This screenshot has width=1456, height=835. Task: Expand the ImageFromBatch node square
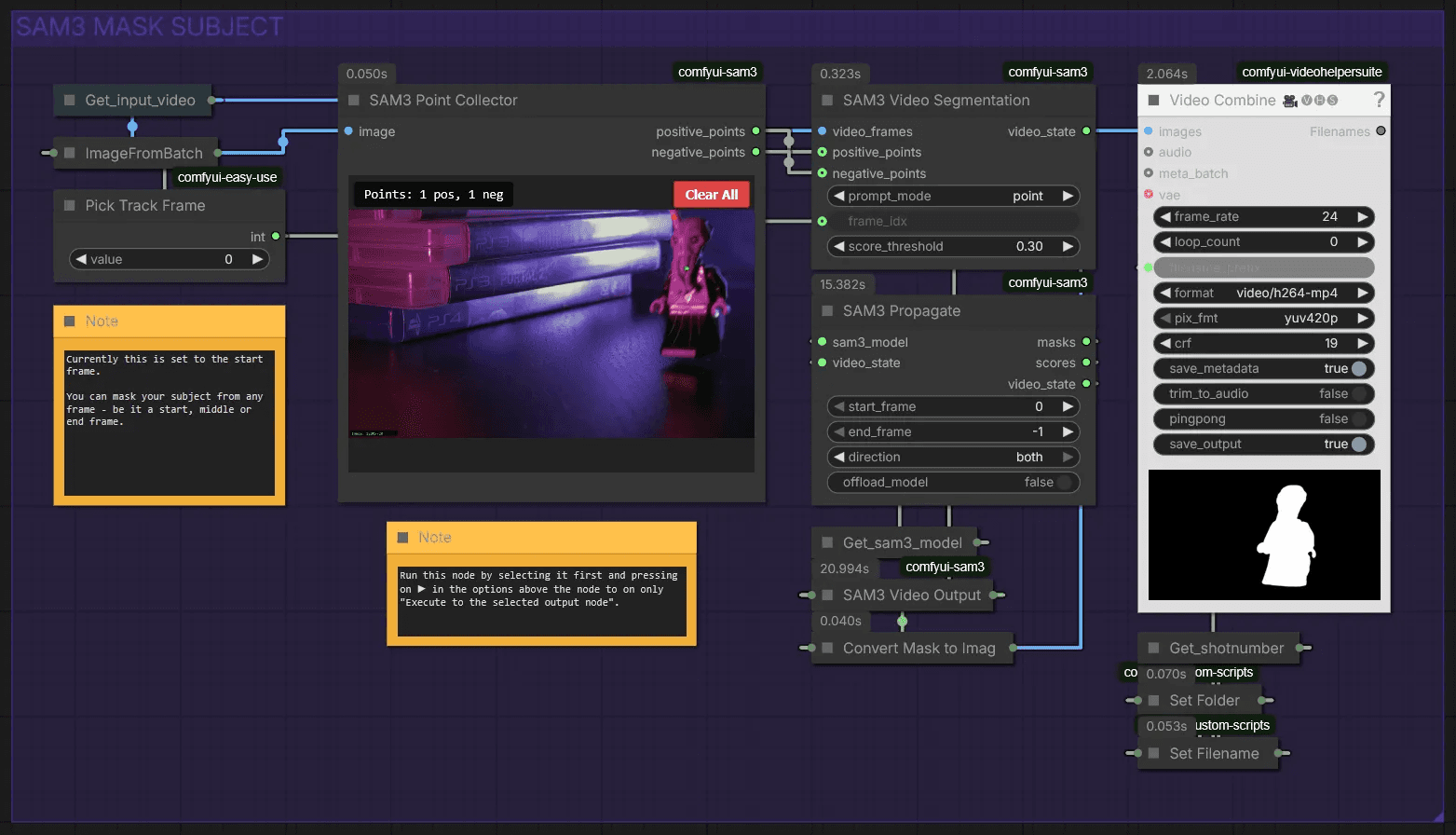point(69,153)
